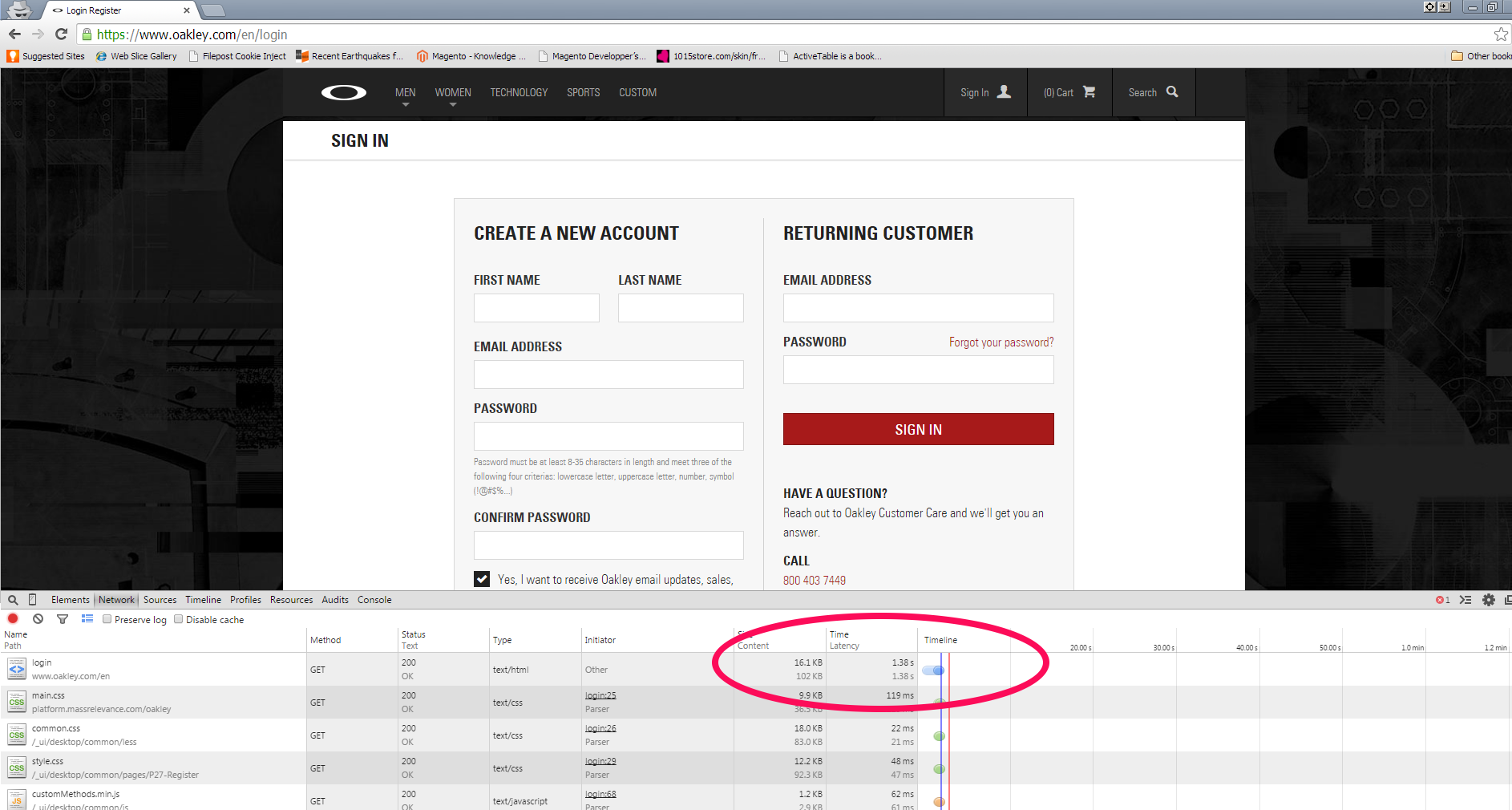Click common.css file type icon
The height and width of the screenshot is (810, 1512).
(17, 735)
